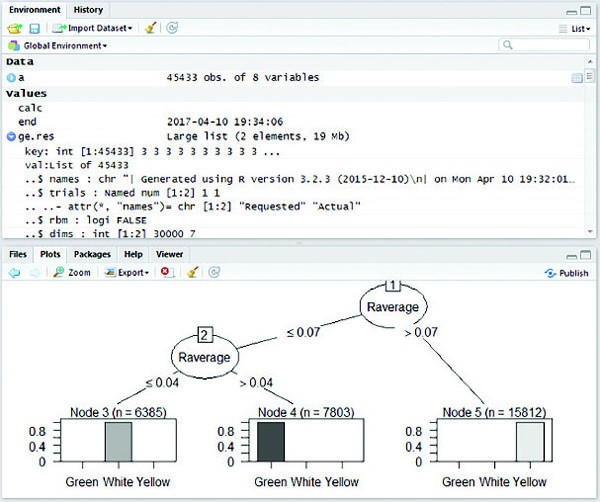Refresh the current plot

coord(213,272)
